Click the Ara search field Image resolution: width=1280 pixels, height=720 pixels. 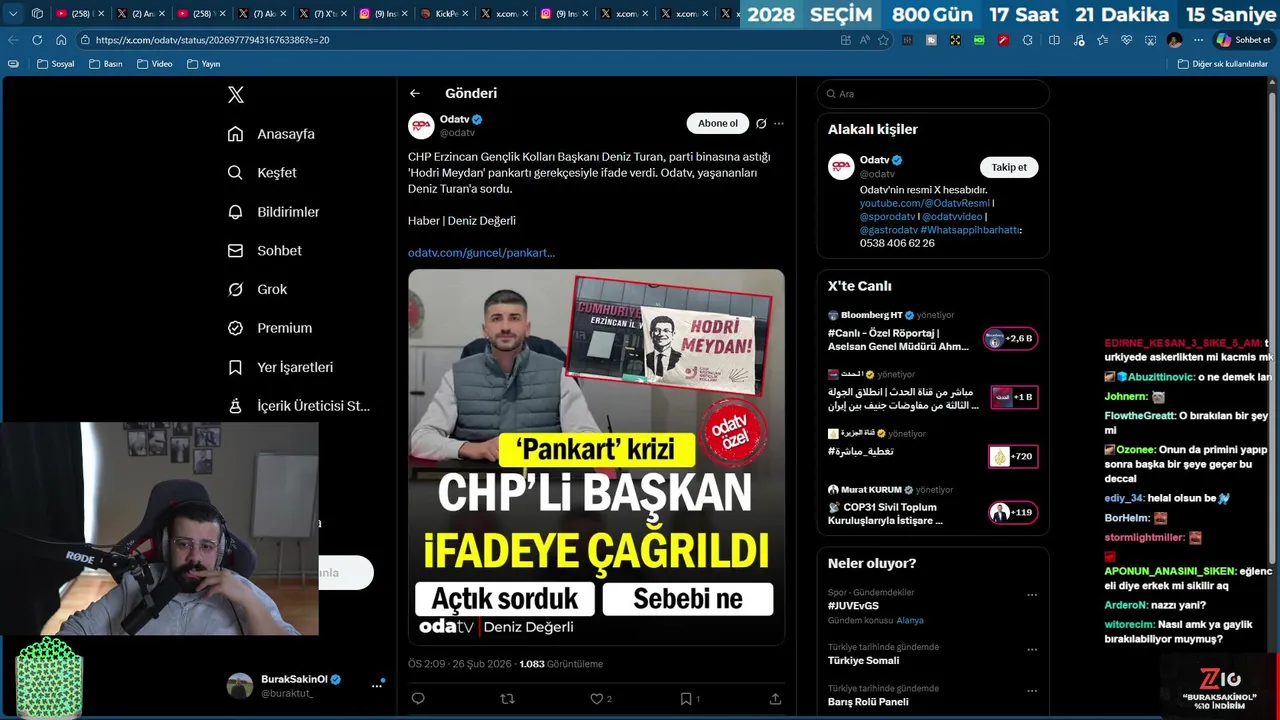click(x=933, y=94)
